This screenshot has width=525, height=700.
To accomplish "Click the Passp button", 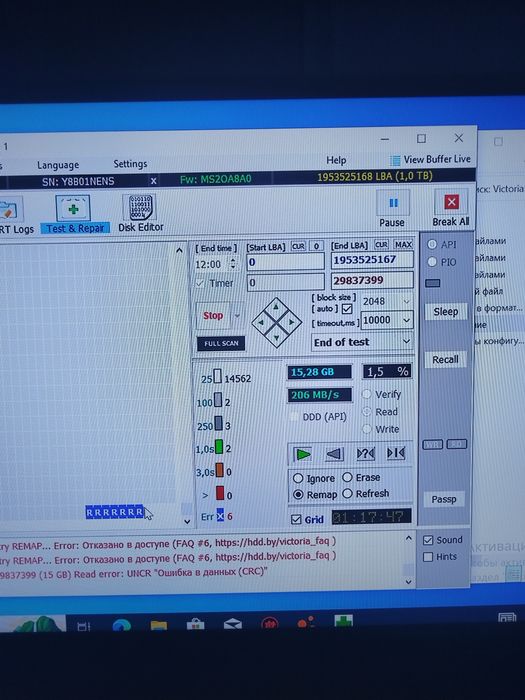I will 444,499.
